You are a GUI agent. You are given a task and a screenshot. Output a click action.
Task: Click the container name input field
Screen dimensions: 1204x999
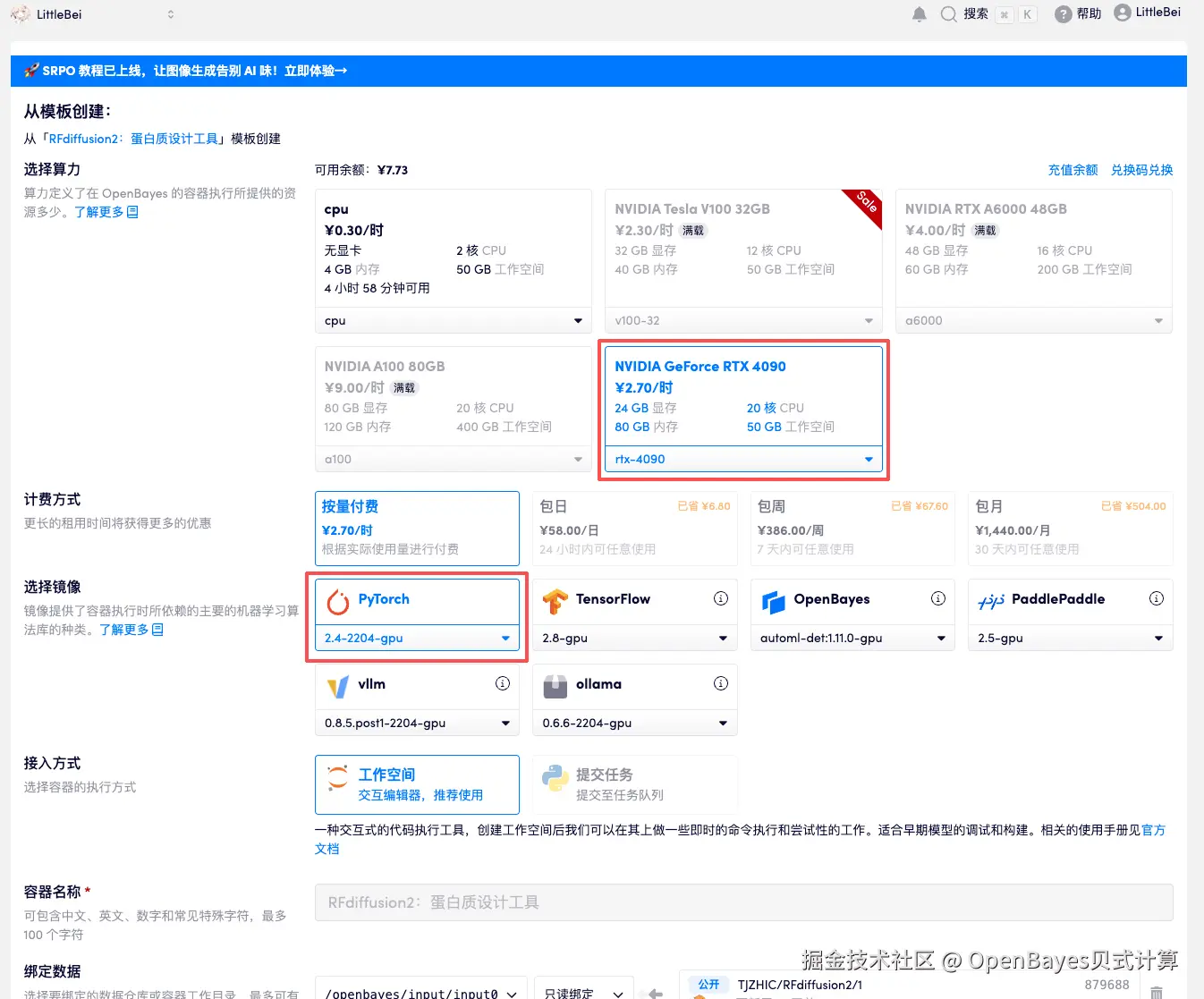coord(744,902)
